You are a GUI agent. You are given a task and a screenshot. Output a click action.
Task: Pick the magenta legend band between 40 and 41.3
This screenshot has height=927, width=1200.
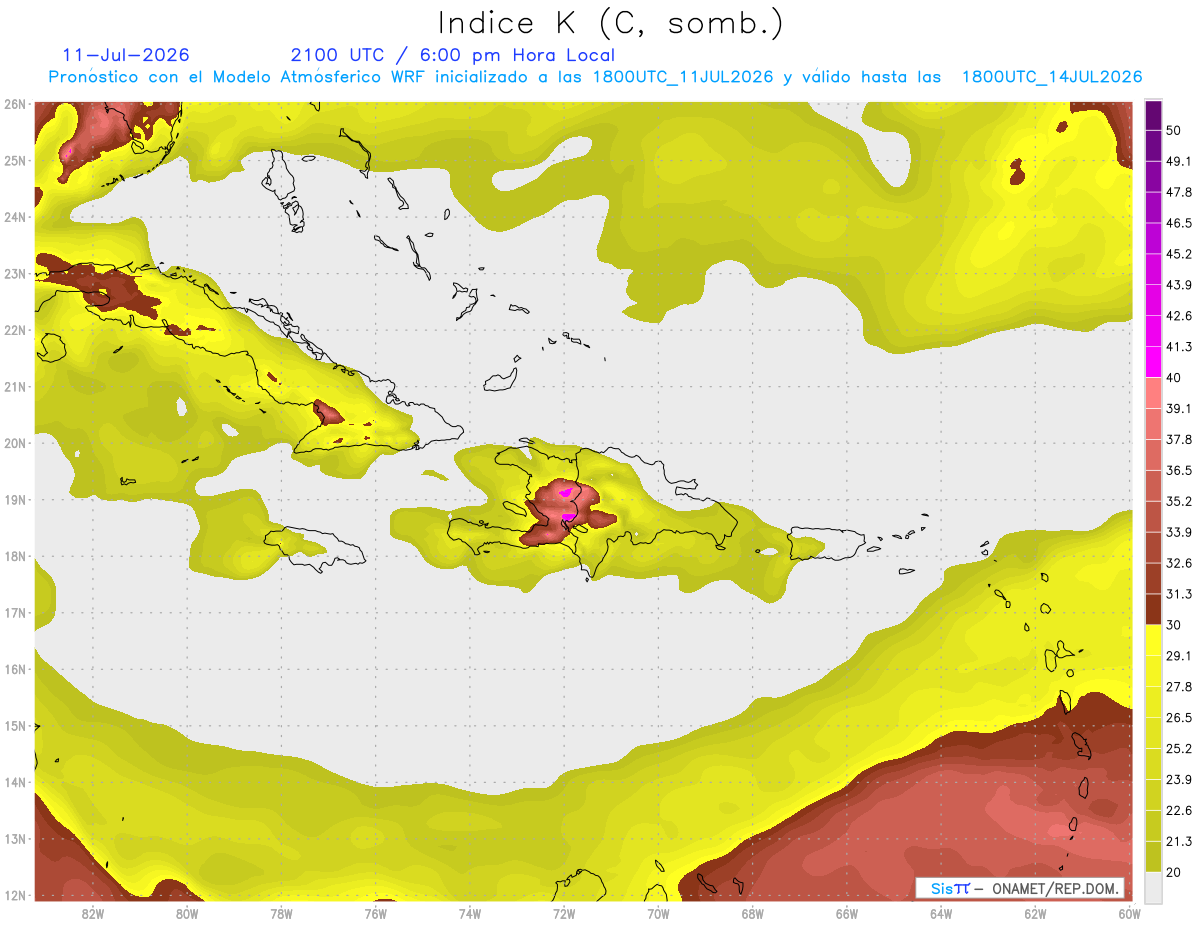pos(1153,362)
